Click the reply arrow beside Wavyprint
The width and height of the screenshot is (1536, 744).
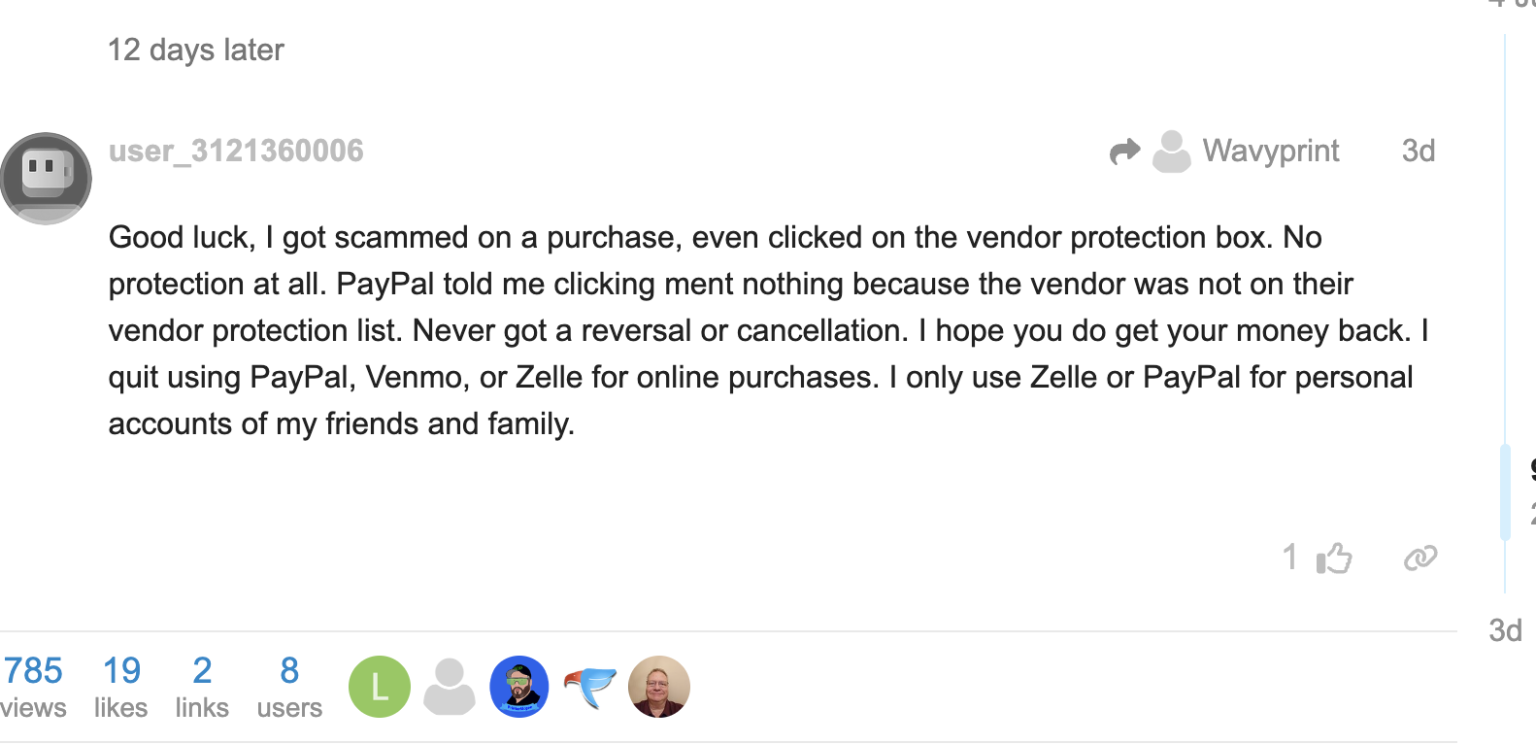1125,151
